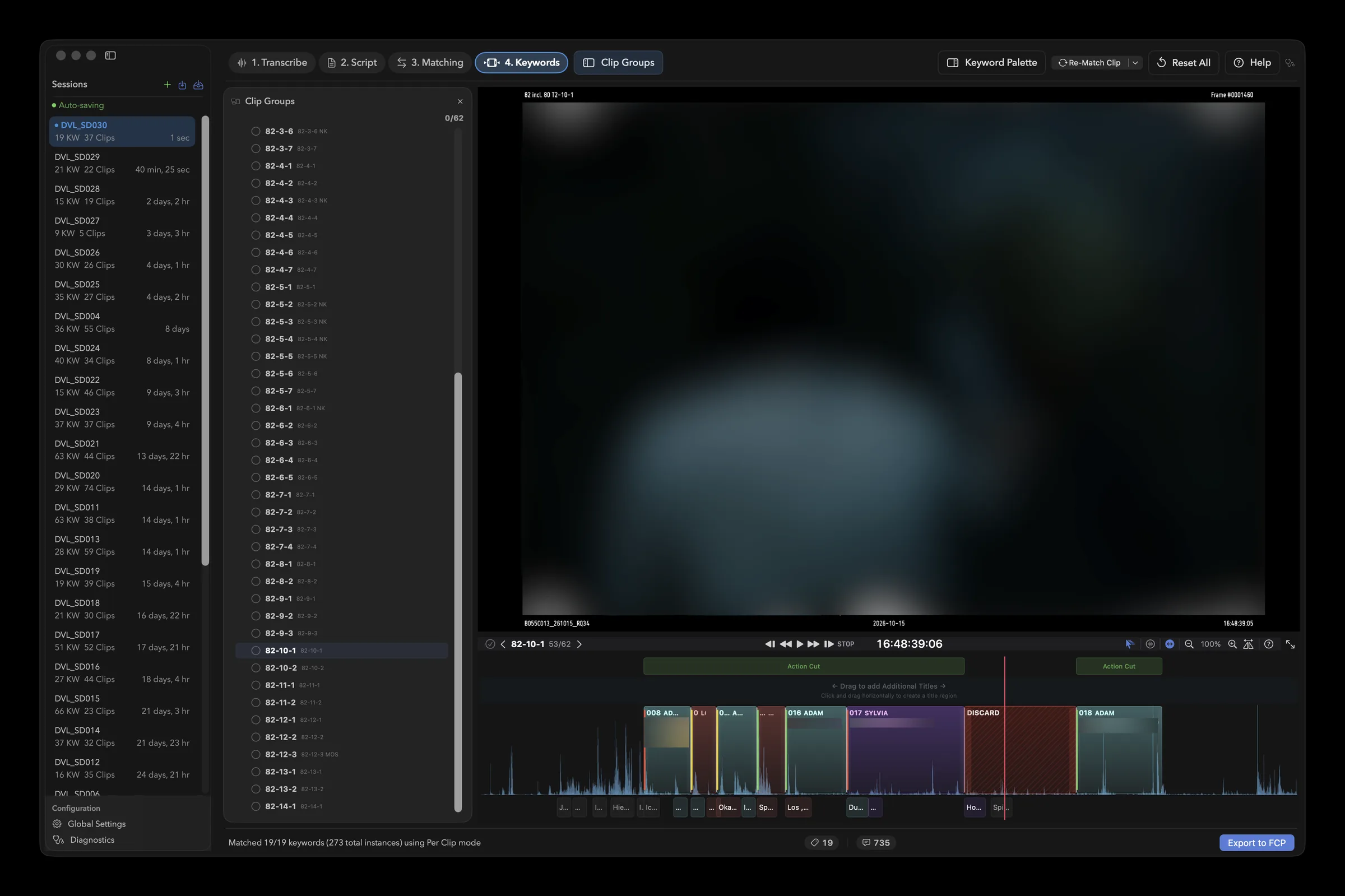Select radio for clip group 82-7-3
This screenshot has height=896, width=1345.
(x=256, y=529)
